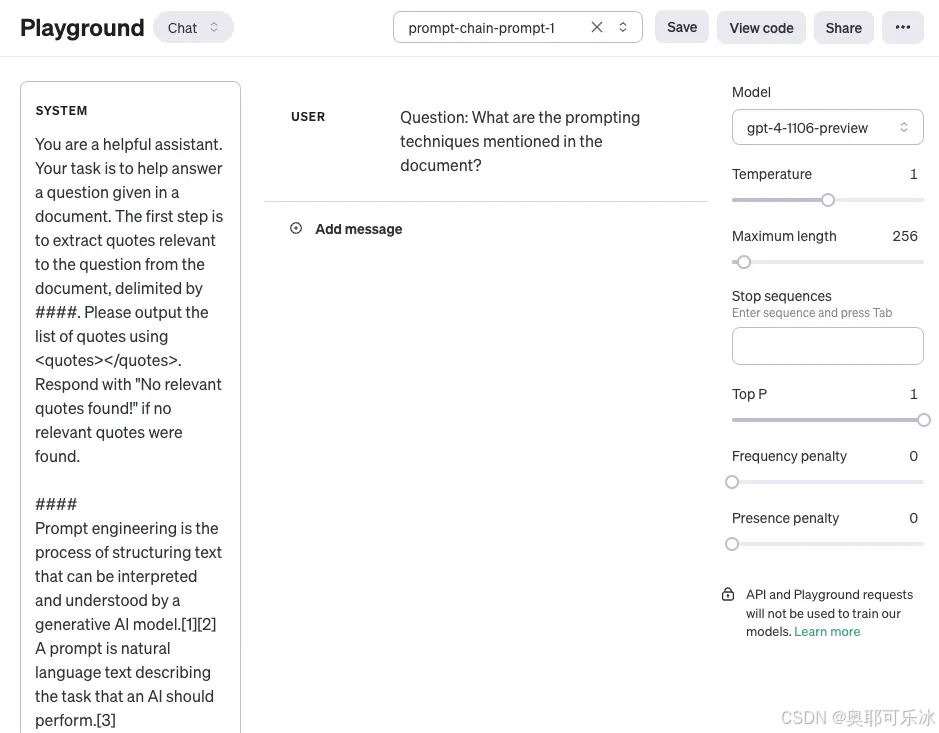The width and height of the screenshot is (939, 733).
Task: Click the Maximum length slider handle
Action: point(744,262)
